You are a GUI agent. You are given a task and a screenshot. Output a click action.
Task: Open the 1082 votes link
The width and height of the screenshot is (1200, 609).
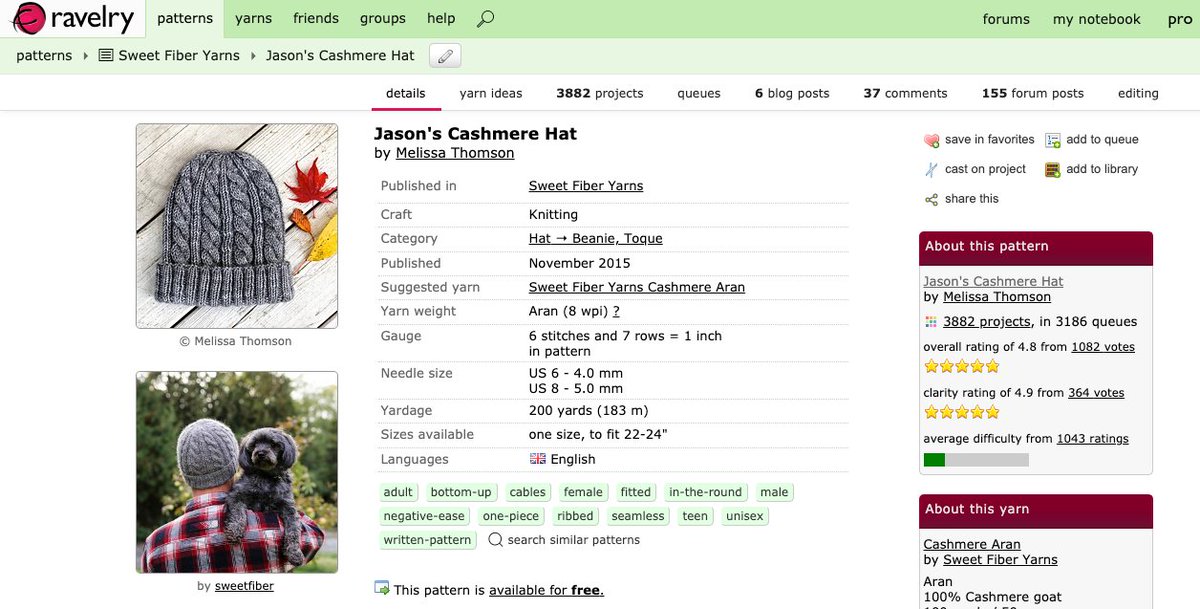pos(1103,347)
